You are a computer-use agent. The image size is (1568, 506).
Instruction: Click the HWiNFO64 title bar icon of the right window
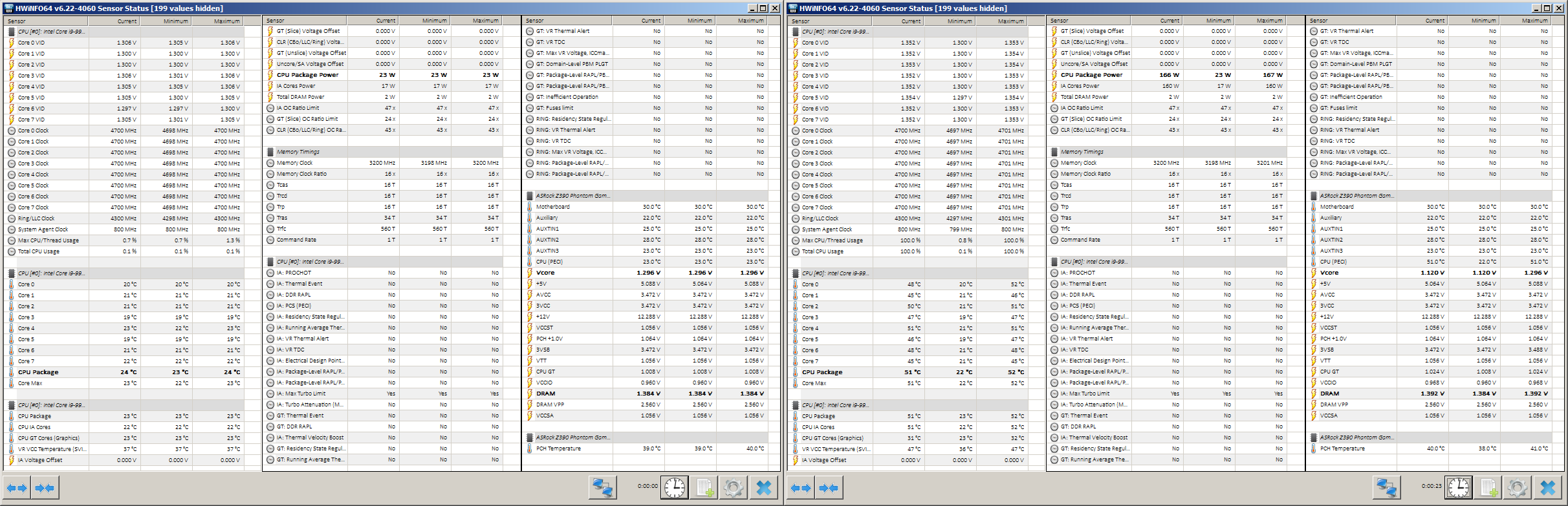(792, 8)
